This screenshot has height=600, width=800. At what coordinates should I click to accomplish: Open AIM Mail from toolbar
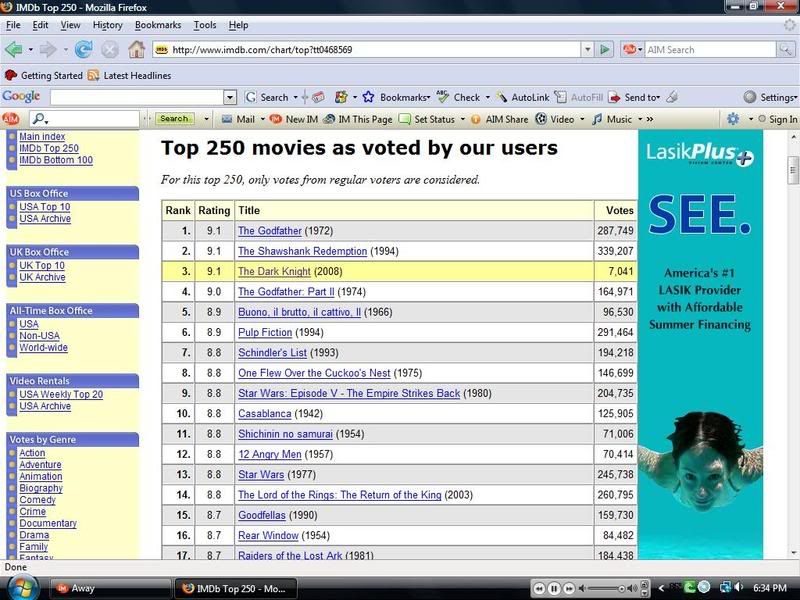click(x=238, y=119)
